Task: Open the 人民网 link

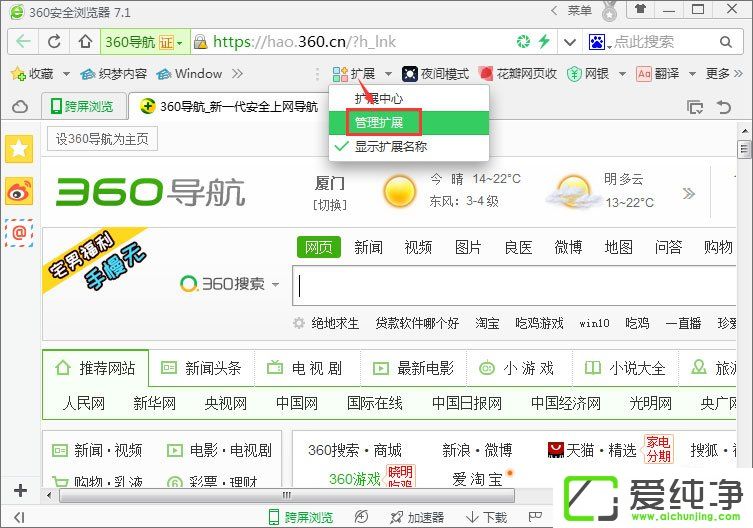Action: (x=83, y=403)
